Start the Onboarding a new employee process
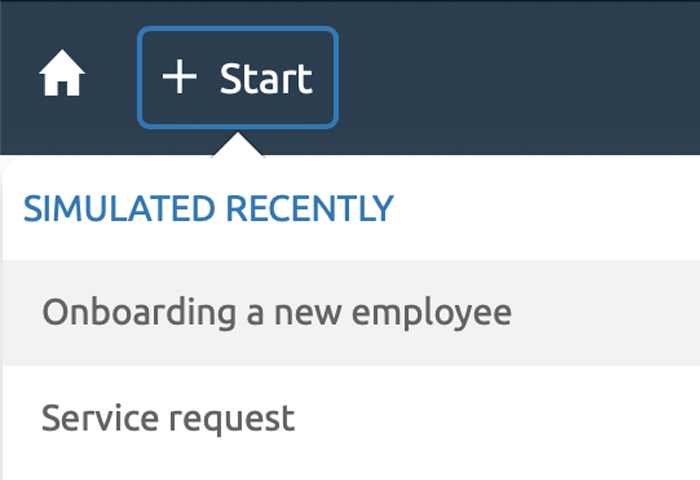 coord(276,313)
